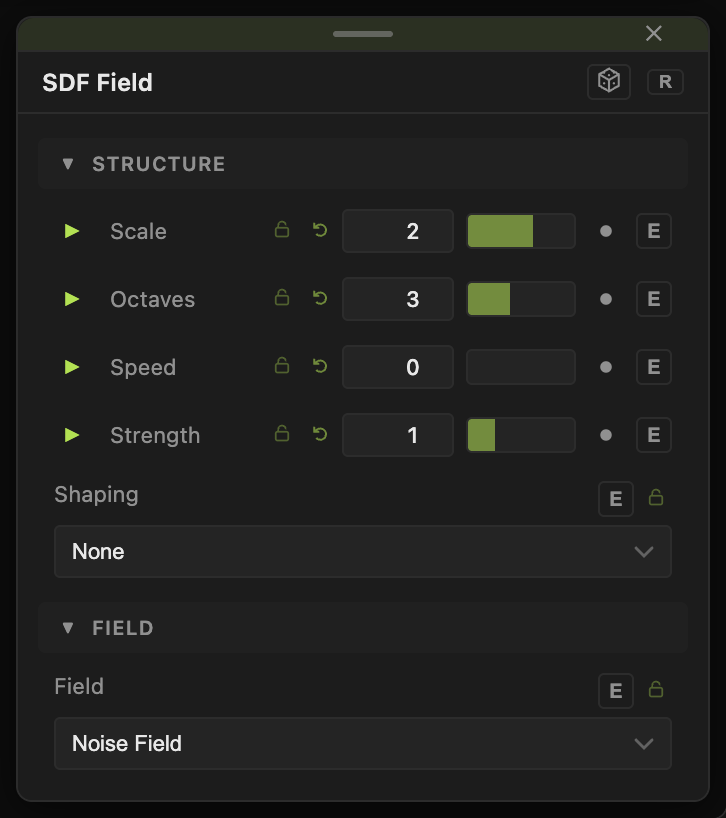
Task: Expand the Strength row green triangle
Action: tap(71, 435)
